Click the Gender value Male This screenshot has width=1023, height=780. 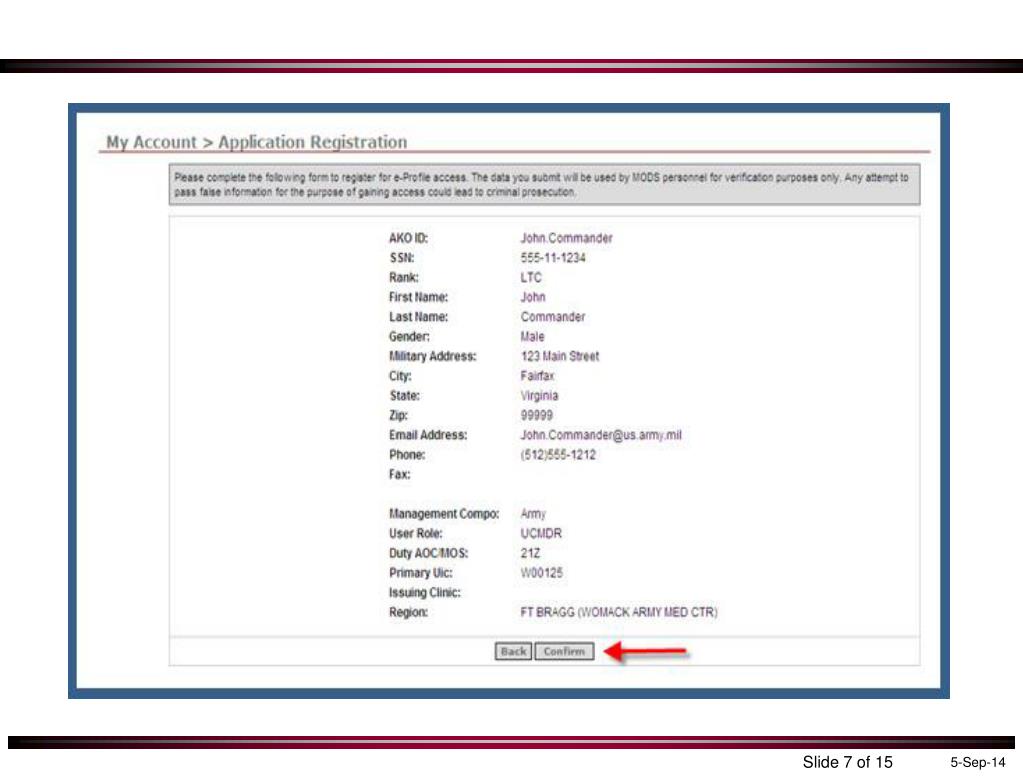click(x=532, y=337)
